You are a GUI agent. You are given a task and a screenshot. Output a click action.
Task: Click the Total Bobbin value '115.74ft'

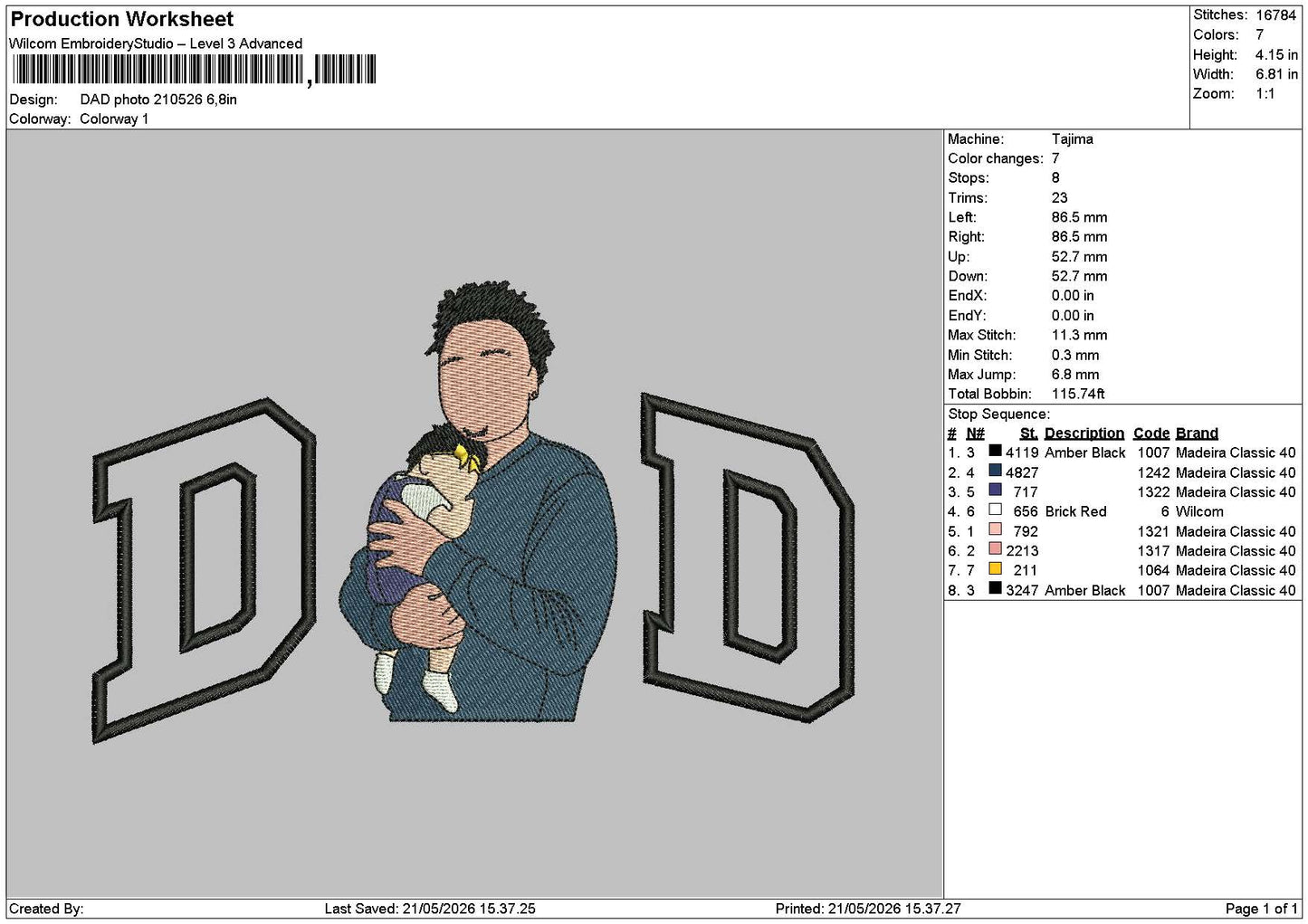coord(1078,395)
